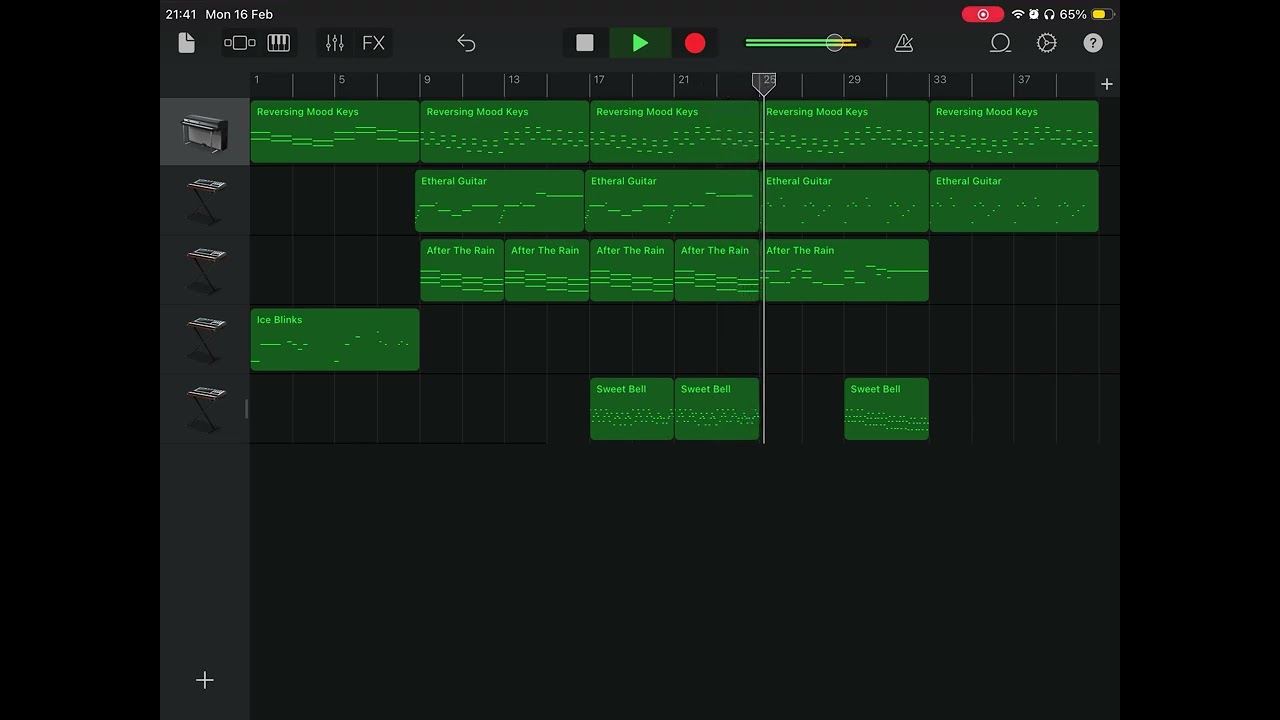
Task: Tap the battery icon in status bar
Action: click(1101, 14)
